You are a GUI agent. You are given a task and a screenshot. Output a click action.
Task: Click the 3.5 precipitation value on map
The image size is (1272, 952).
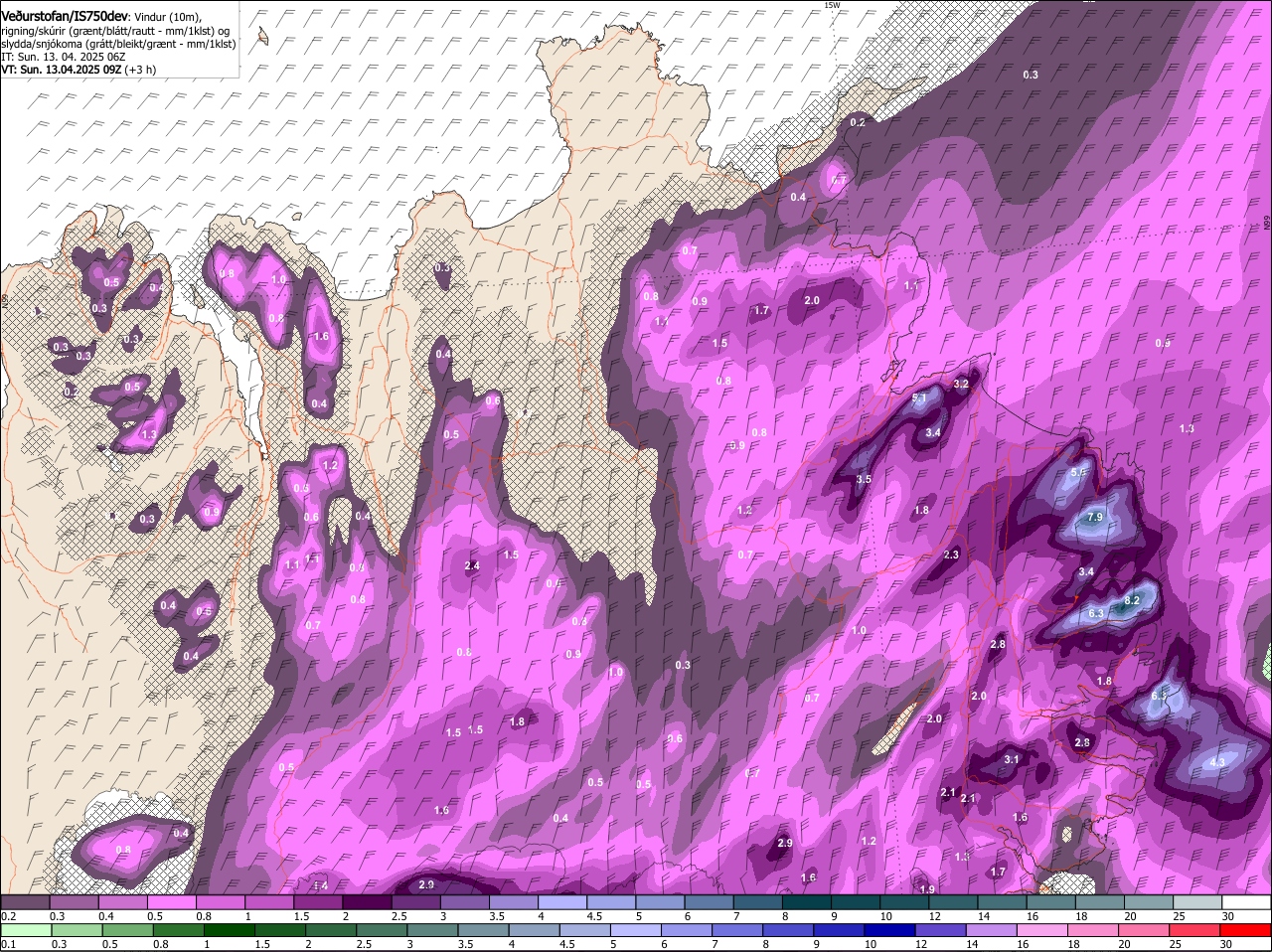pyautogui.click(x=864, y=479)
